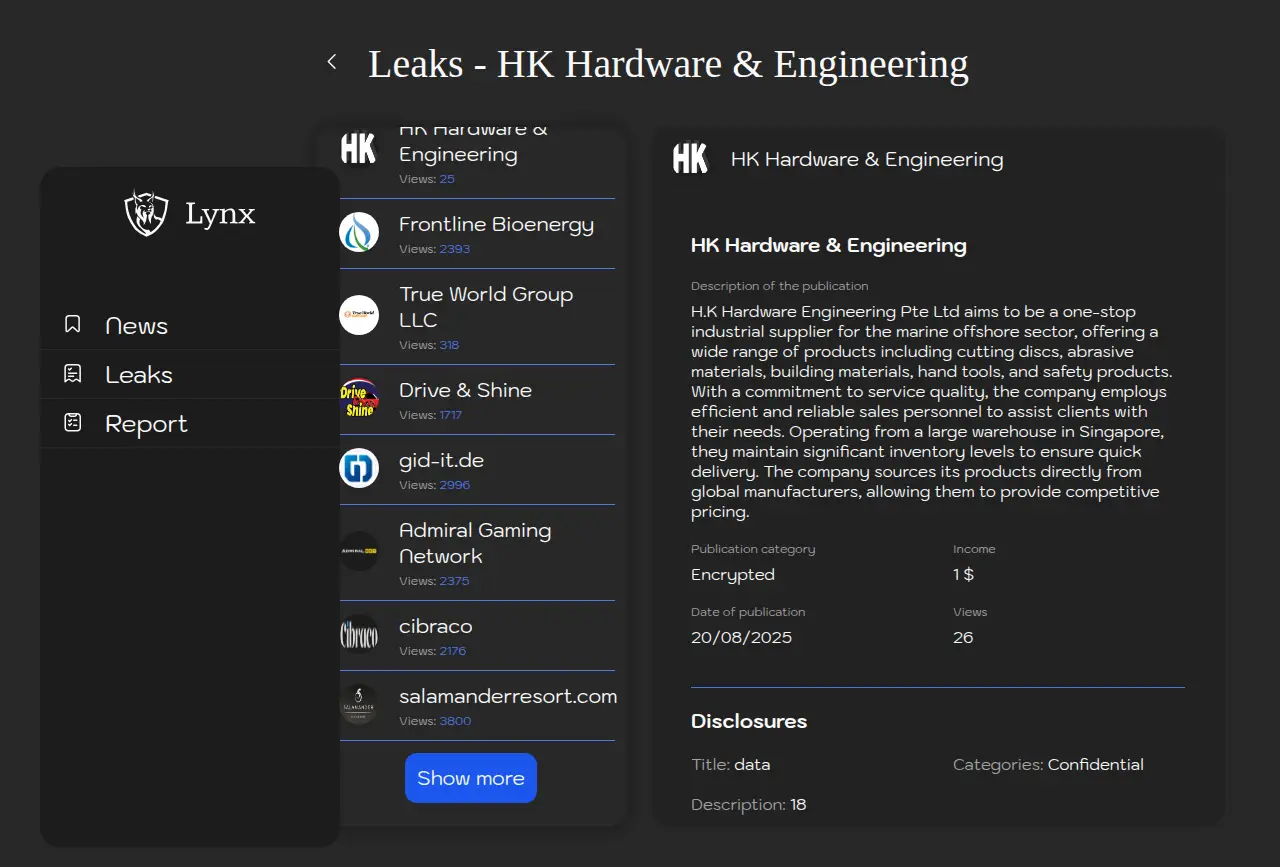Click the Admiral Gaming Network logo
Viewport: 1280px width, 867px height.
[359, 551]
